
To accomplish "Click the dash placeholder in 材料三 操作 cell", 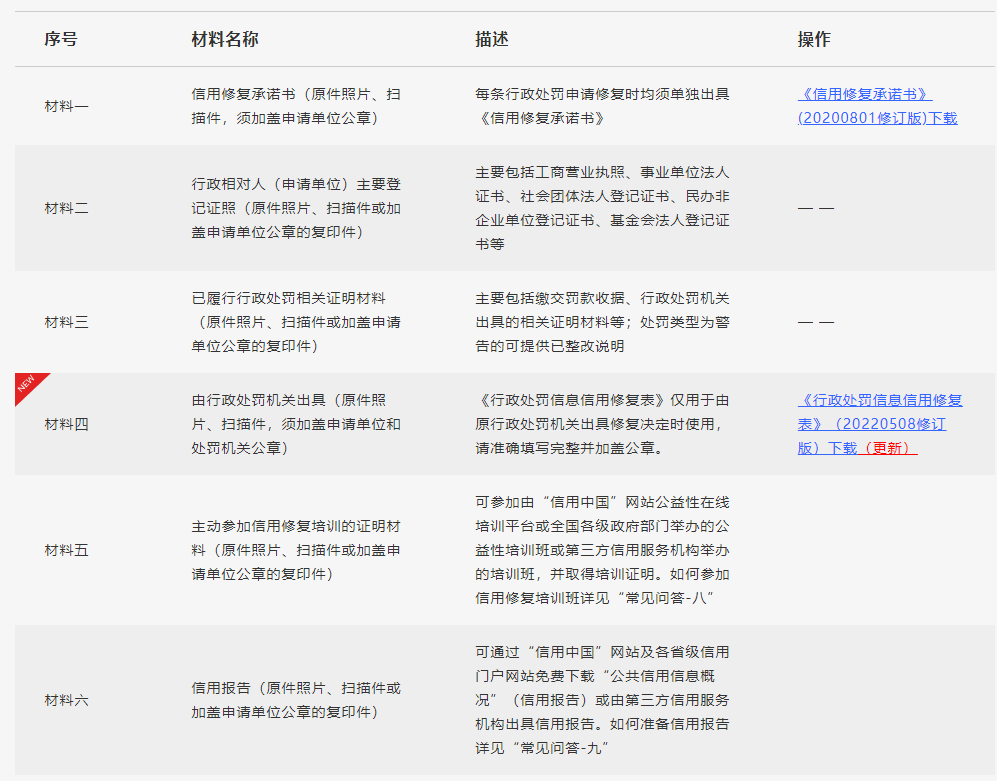I will tap(816, 322).
